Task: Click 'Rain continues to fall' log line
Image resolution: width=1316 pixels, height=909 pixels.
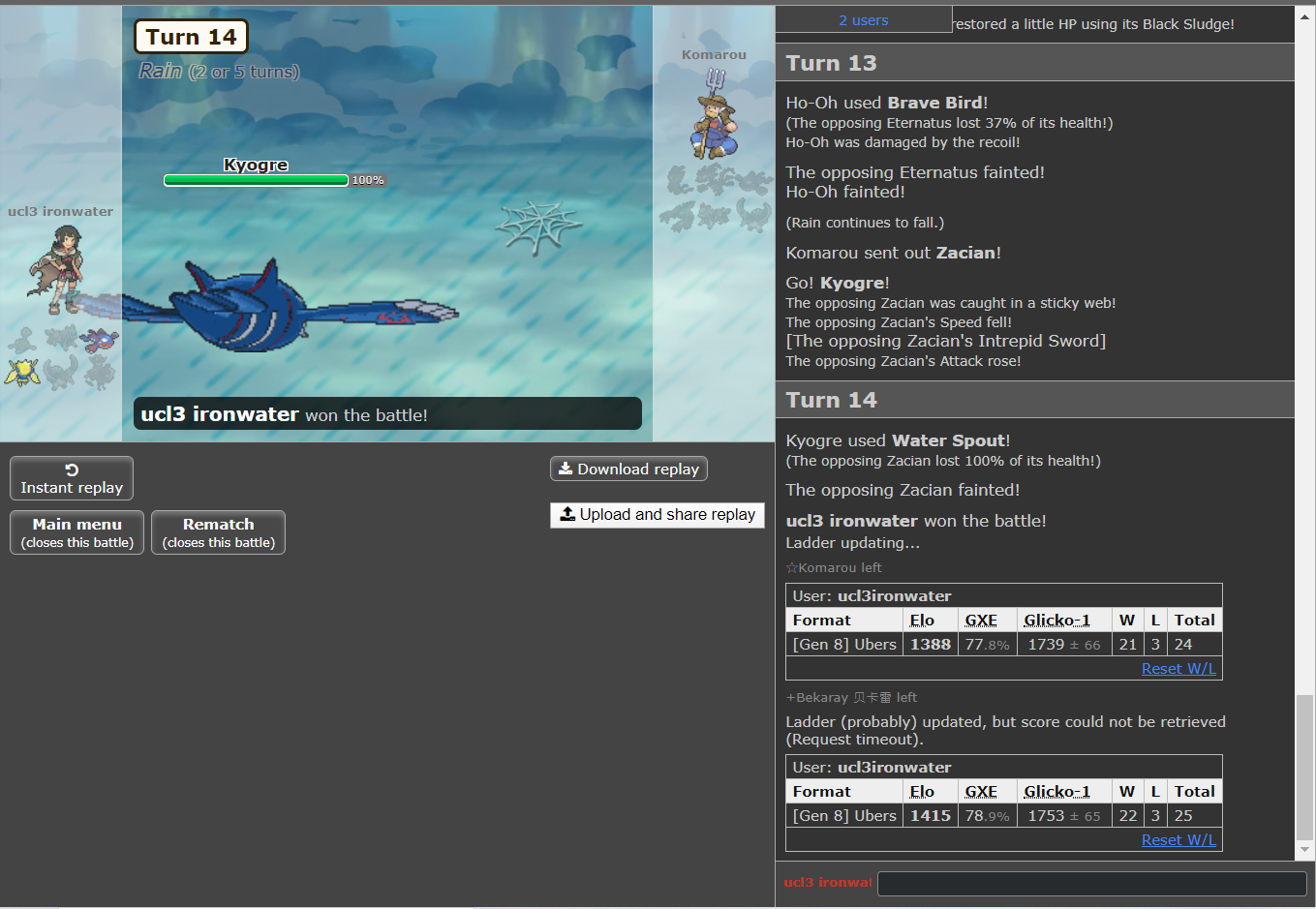Action: pos(865,223)
